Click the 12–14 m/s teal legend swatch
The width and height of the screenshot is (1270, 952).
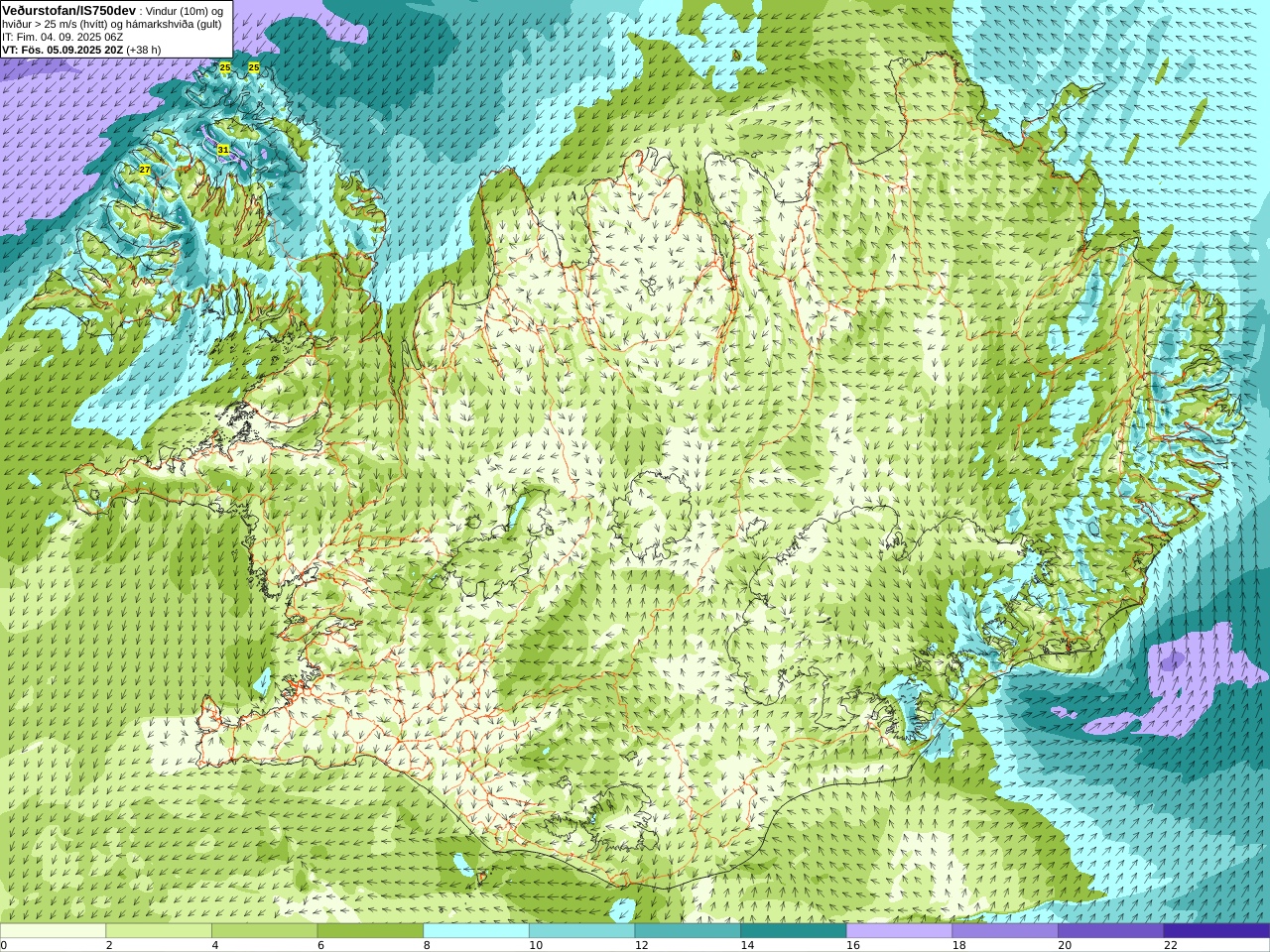pos(688,930)
